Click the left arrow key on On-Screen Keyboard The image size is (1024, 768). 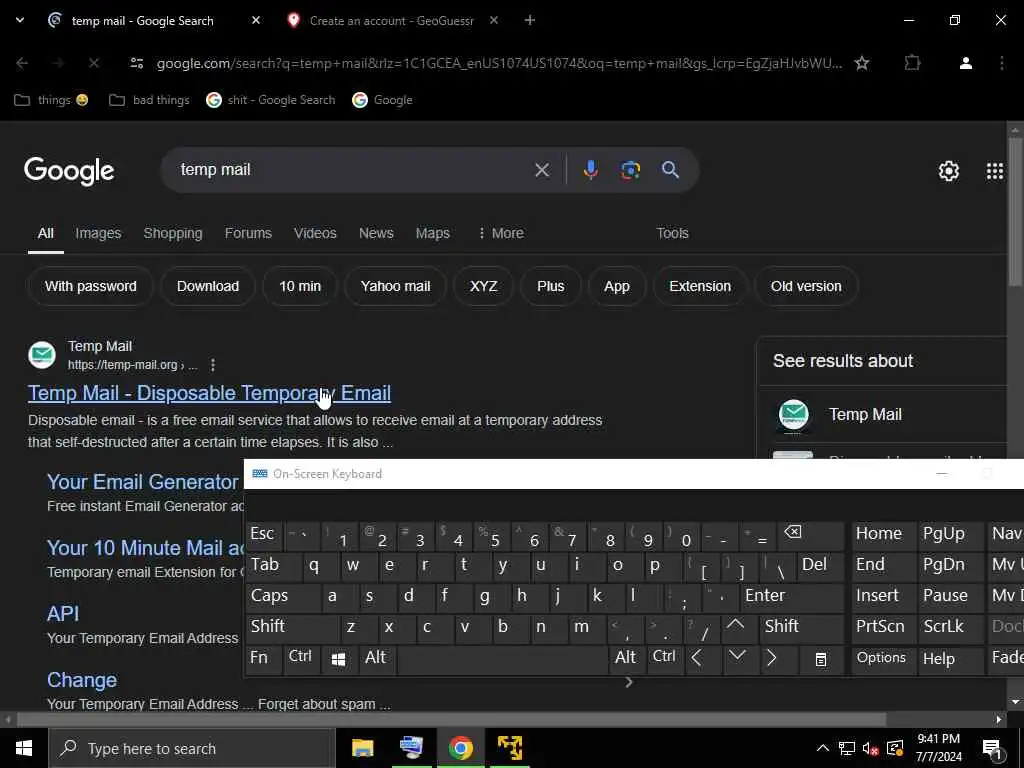pos(697,658)
